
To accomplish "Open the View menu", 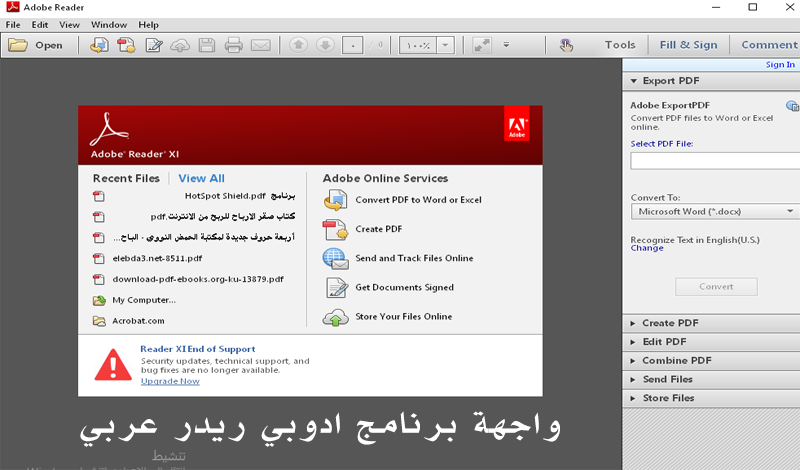I will tap(69, 24).
